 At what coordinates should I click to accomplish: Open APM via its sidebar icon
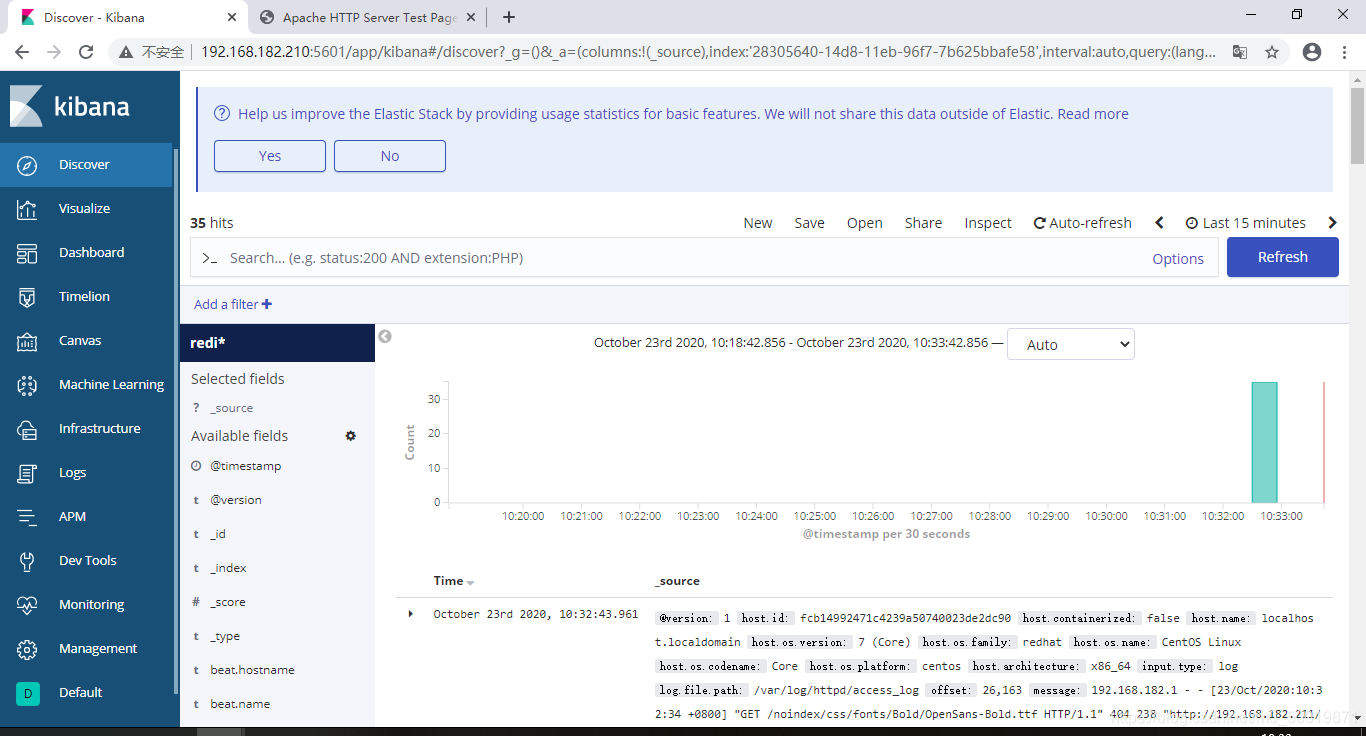coord(27,517)
